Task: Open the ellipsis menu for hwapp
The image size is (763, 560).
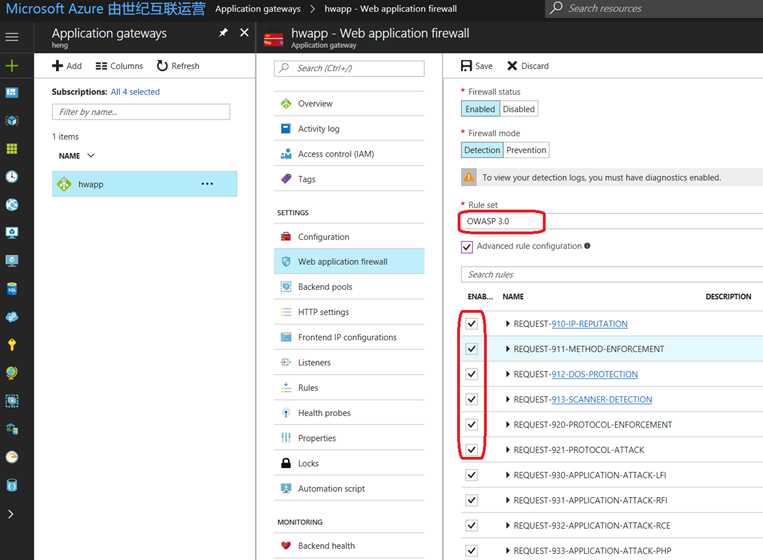Action: [207, 184]
